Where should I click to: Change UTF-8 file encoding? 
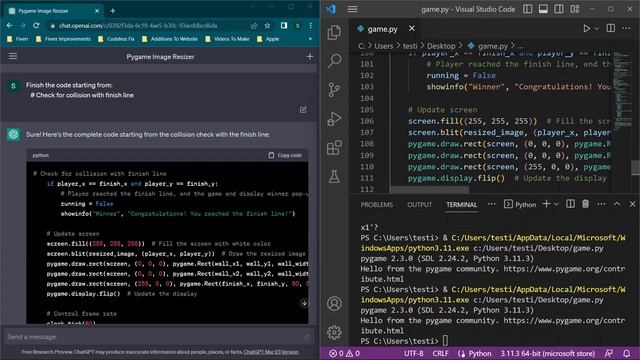[x=413, y=353]
